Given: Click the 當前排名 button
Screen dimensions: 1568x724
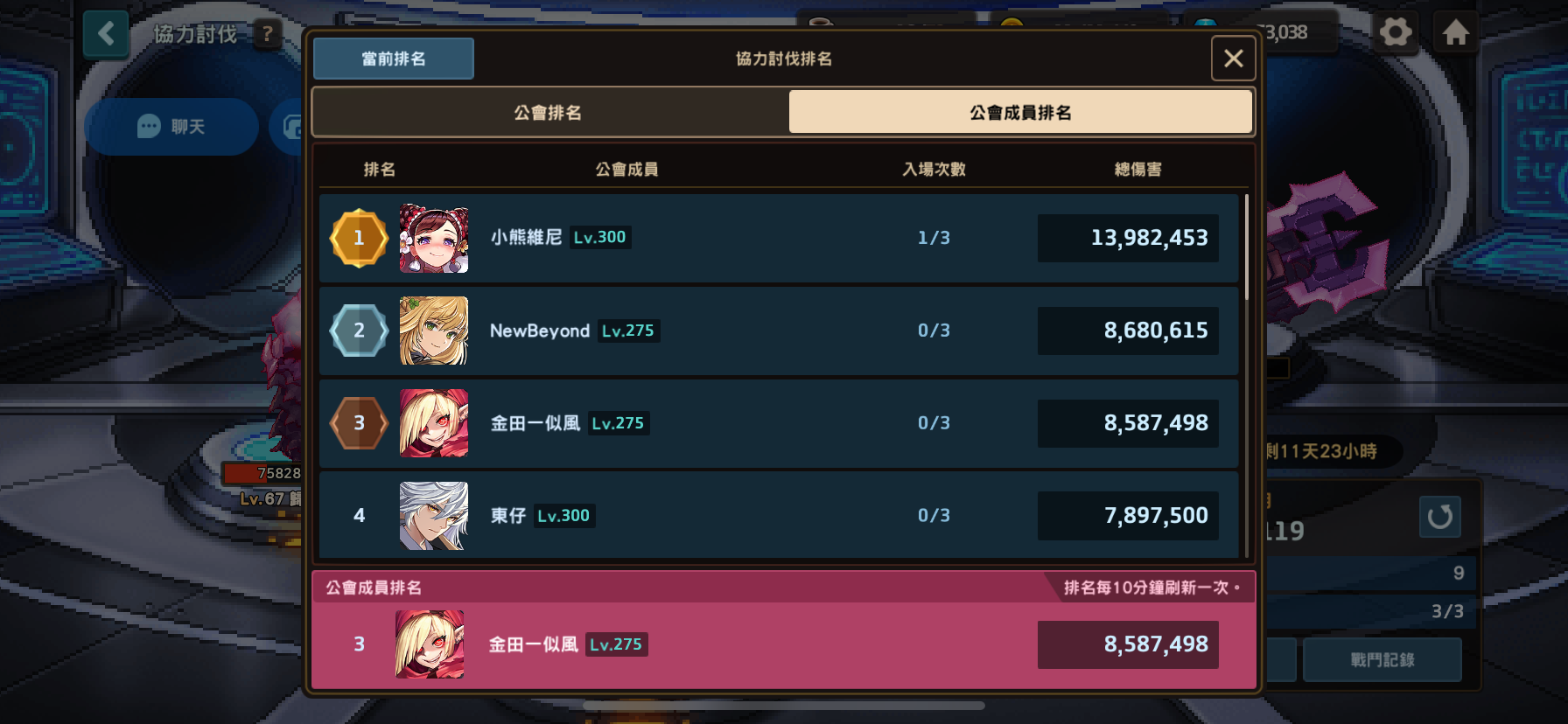Looking at the screenshot, I should point(394,59).
